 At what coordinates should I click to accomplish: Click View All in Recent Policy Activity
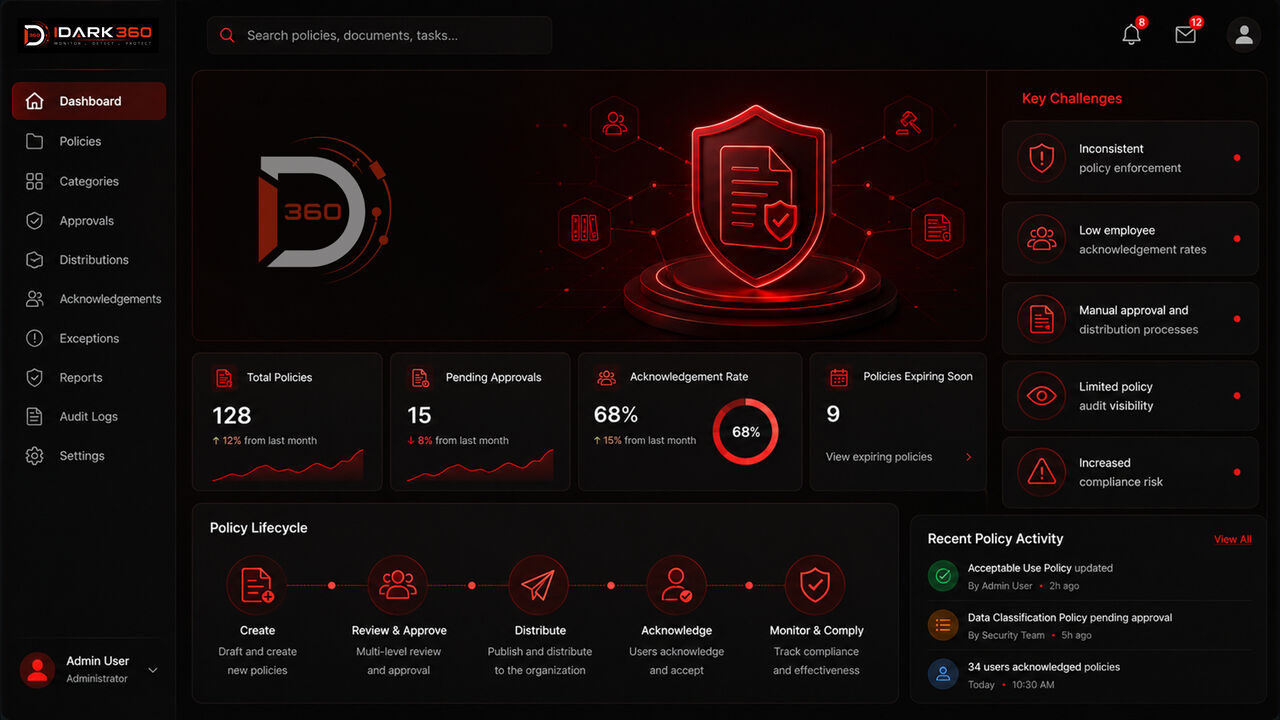click(1232, 539)
